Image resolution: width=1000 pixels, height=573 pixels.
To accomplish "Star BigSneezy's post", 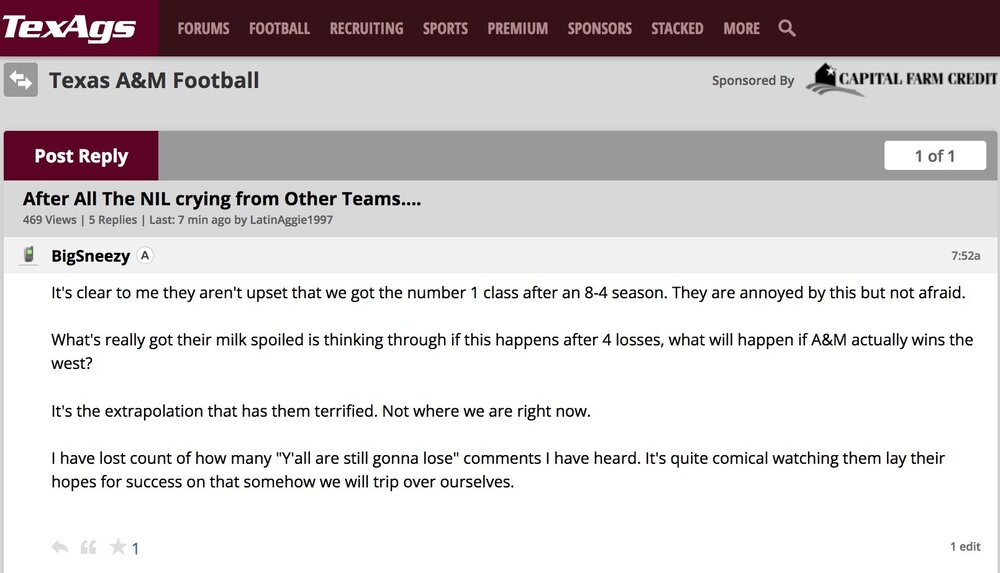I will point(118,547).
